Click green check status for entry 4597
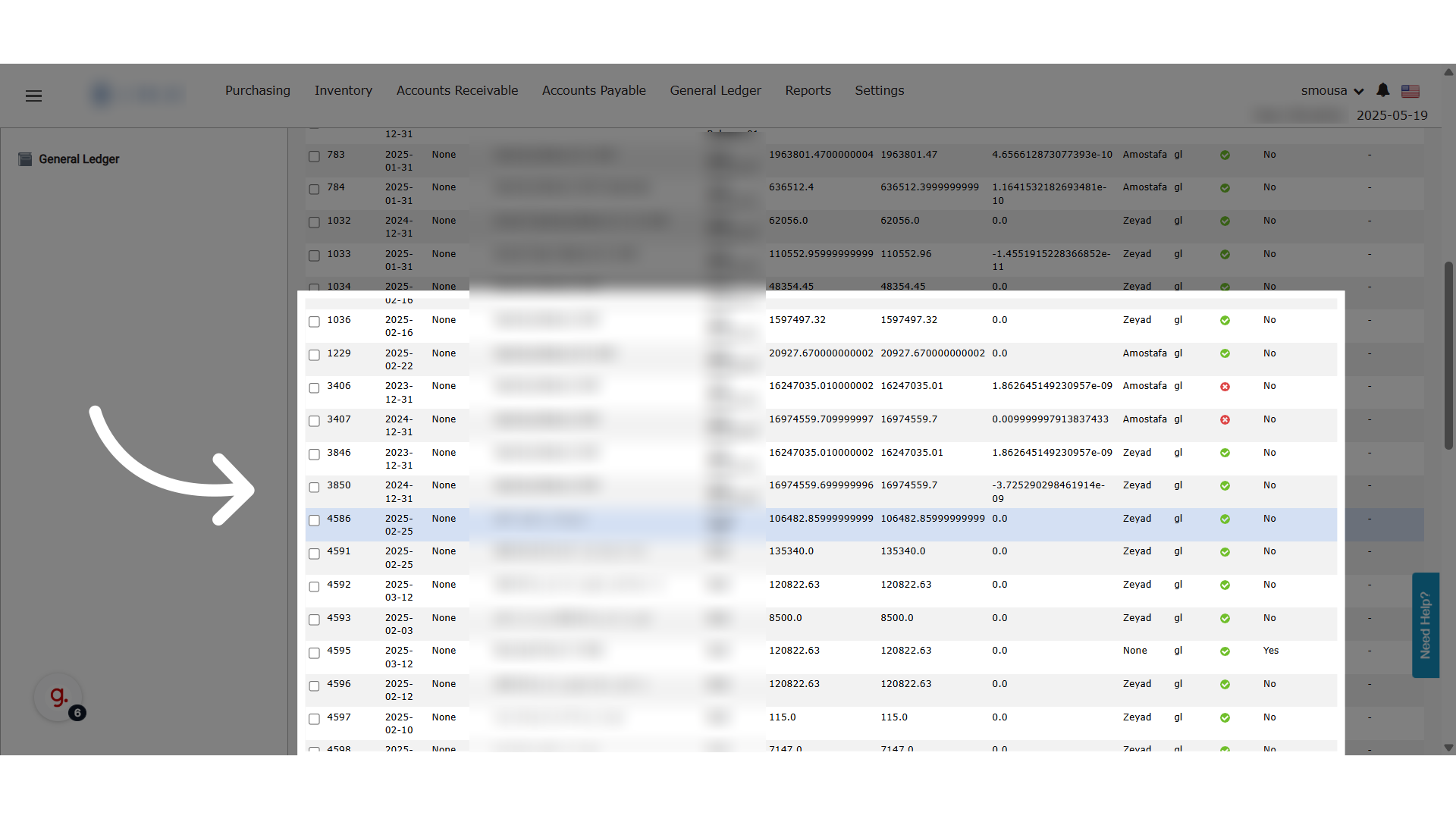The width and height of the screenshot is (1456, 819). pos(1225,718)
